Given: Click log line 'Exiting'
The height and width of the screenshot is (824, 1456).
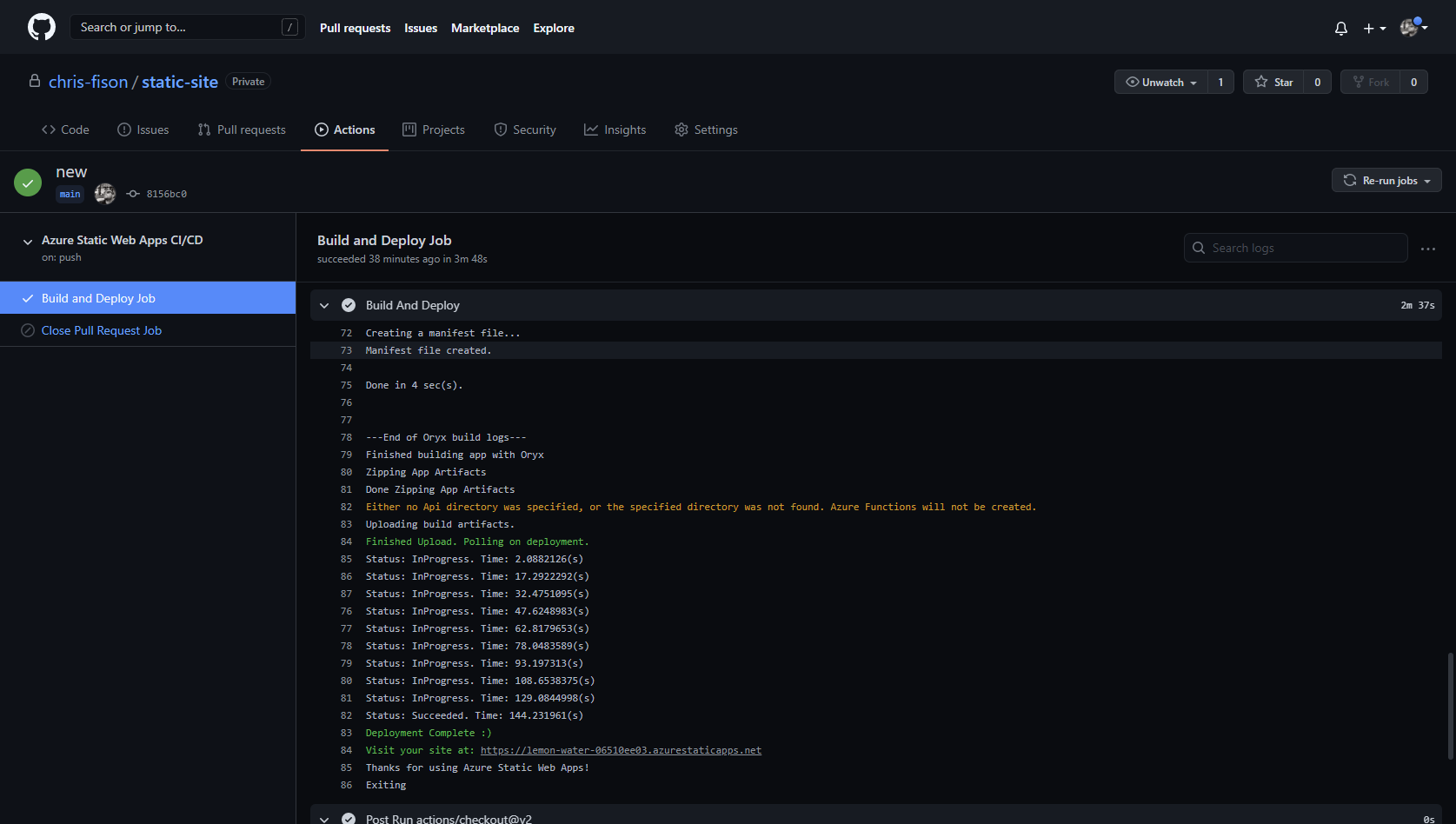Looking at the screenshot, I should tap(386, 785).
